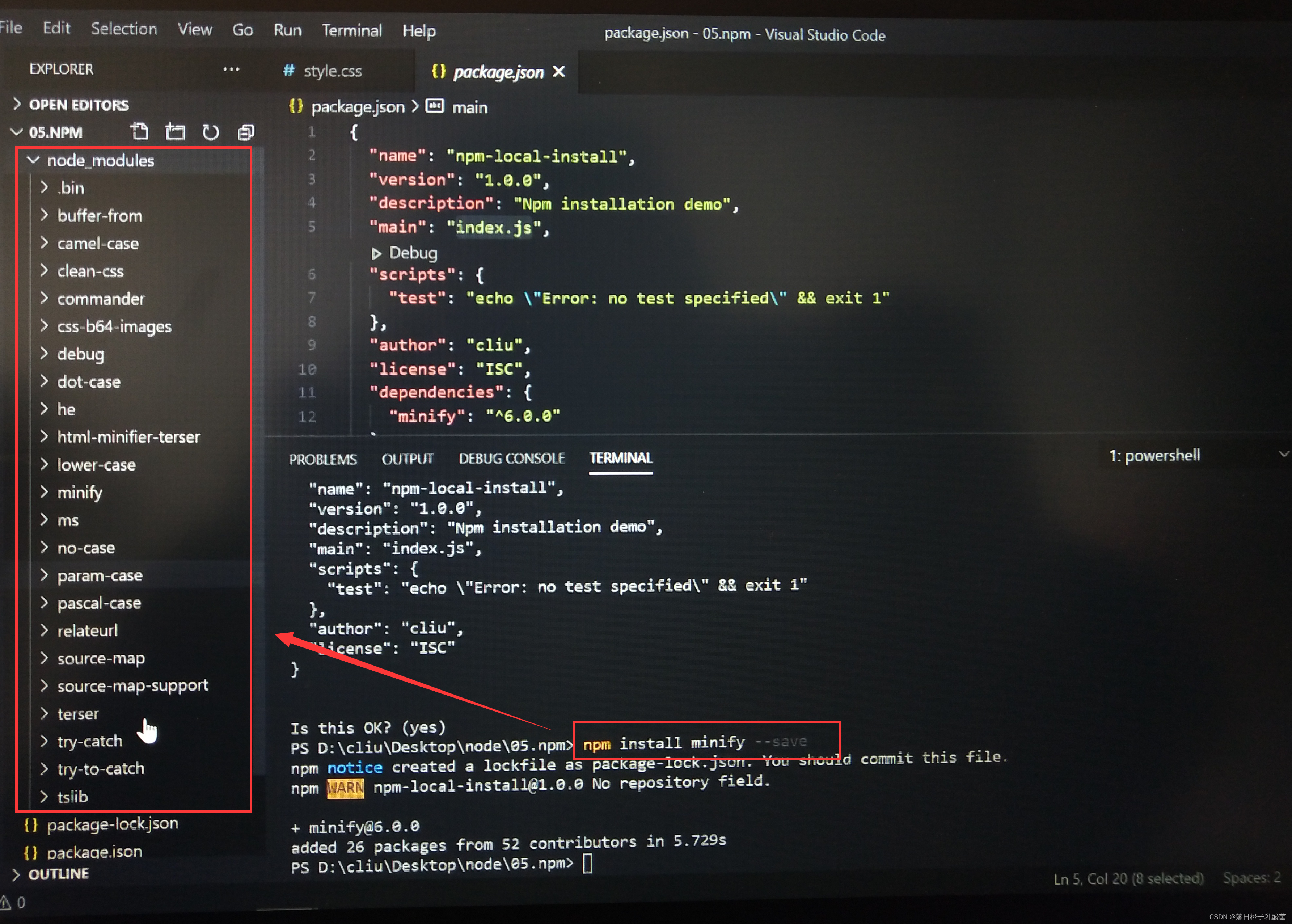Click package.json in the breadcrumb path
1292x924 pixels.
358,107
